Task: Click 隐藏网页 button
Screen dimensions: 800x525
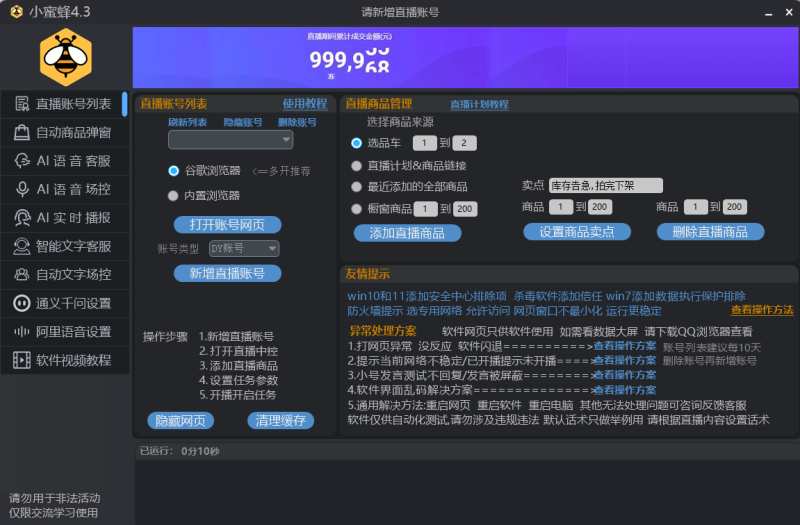Action: pyautogui.click(x=181, y=420)
